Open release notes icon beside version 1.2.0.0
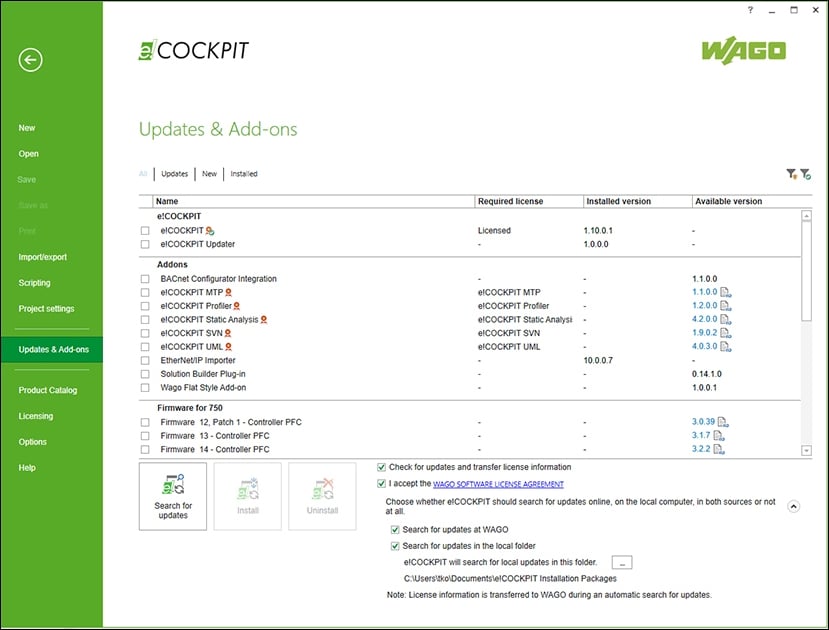The height and width of the screenshot is (630, 829). point(725,306)
